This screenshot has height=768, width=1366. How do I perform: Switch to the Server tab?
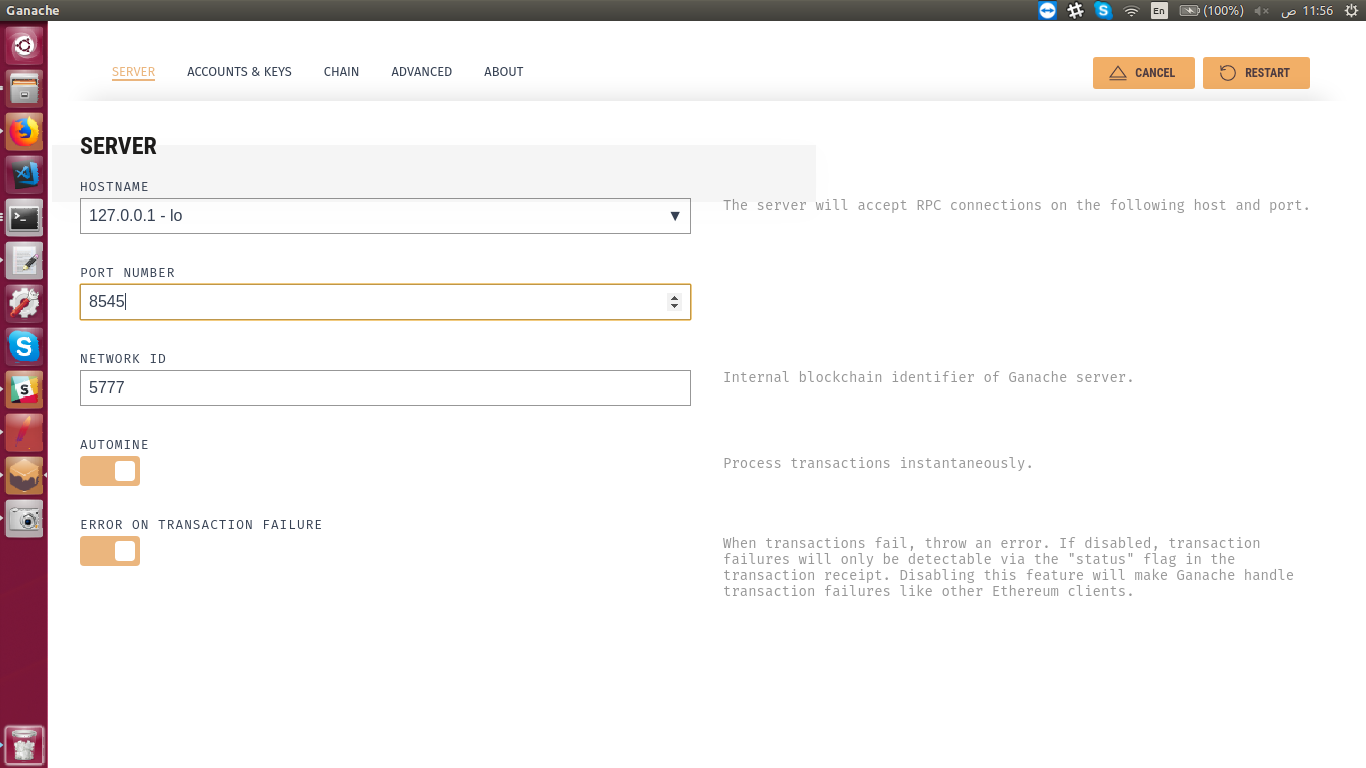coord(133,72)
